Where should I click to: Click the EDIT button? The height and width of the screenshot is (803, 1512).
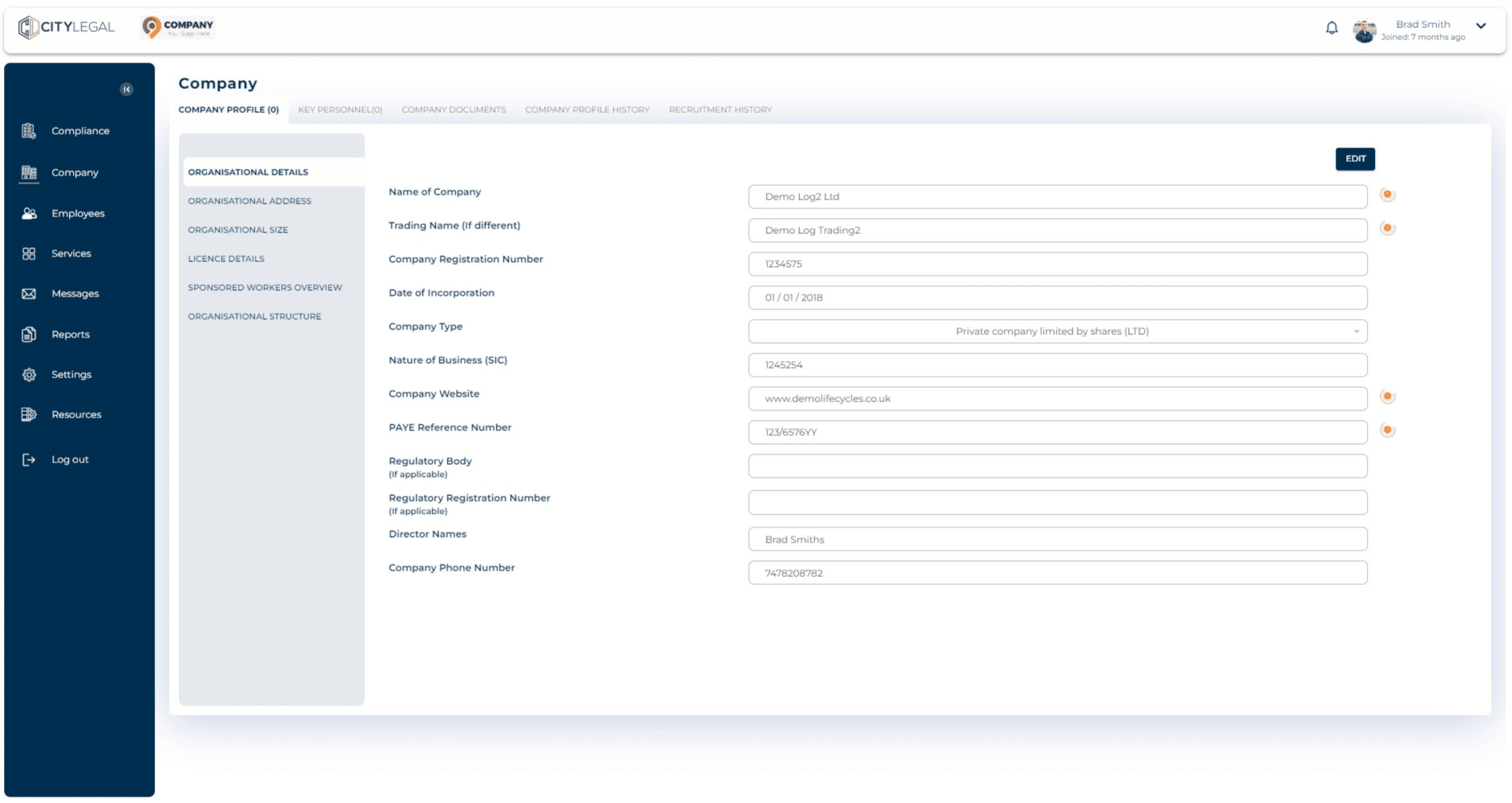(x=1355, y=159)
